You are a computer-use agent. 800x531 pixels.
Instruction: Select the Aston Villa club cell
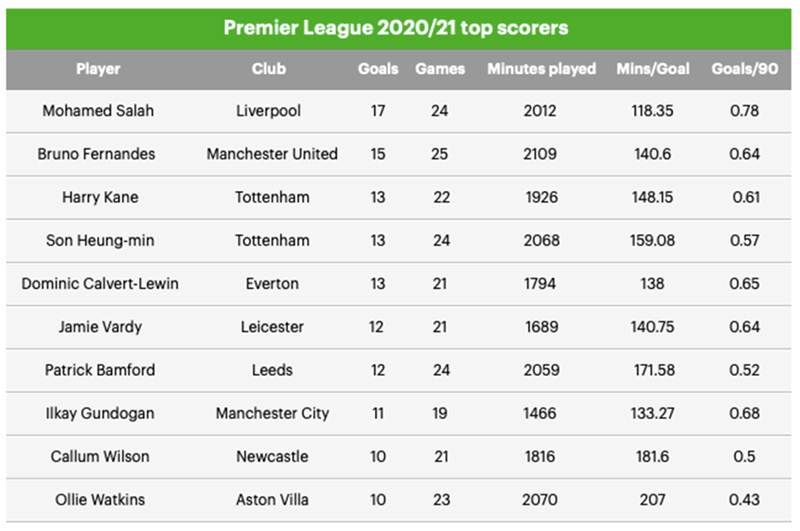272,499
